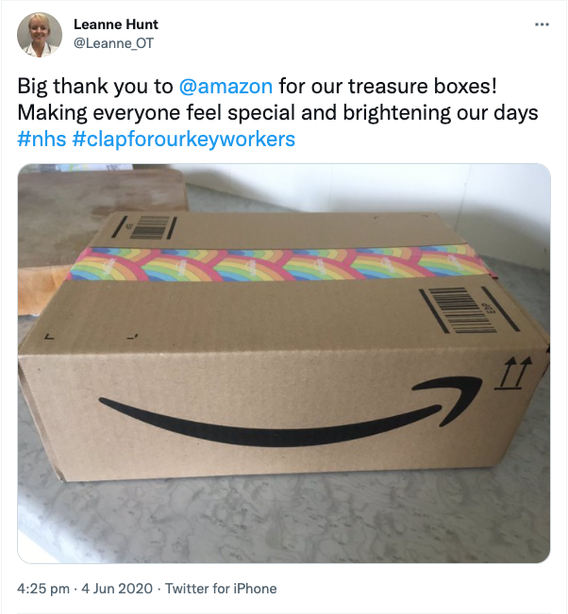Viewport: 568px width, 614px height.
Task: Click the 4:25 pm timestamp
Action: [x=43, y=588]
